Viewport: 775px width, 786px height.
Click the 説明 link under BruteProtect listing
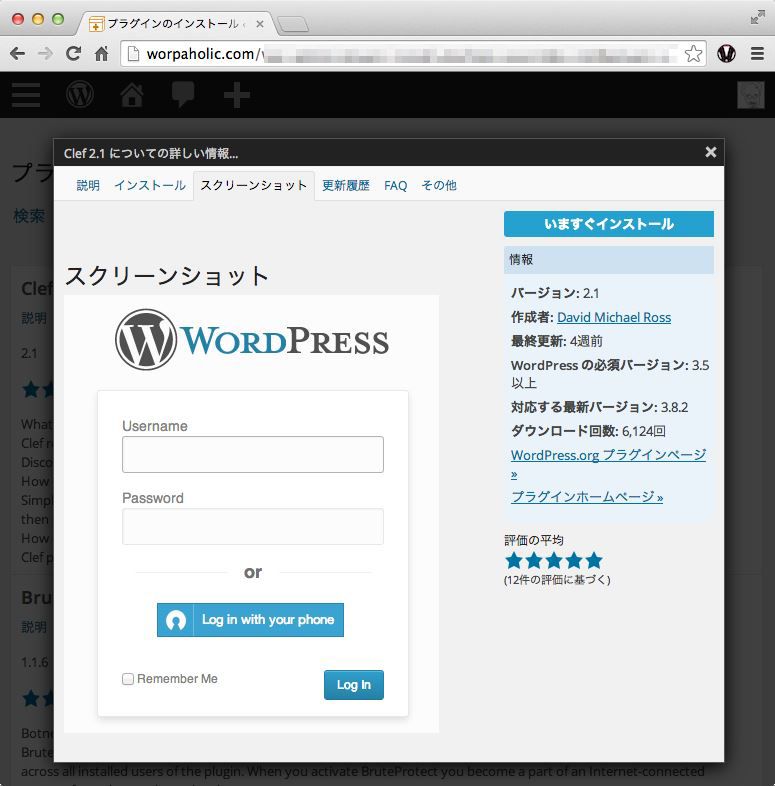(34, 627)
